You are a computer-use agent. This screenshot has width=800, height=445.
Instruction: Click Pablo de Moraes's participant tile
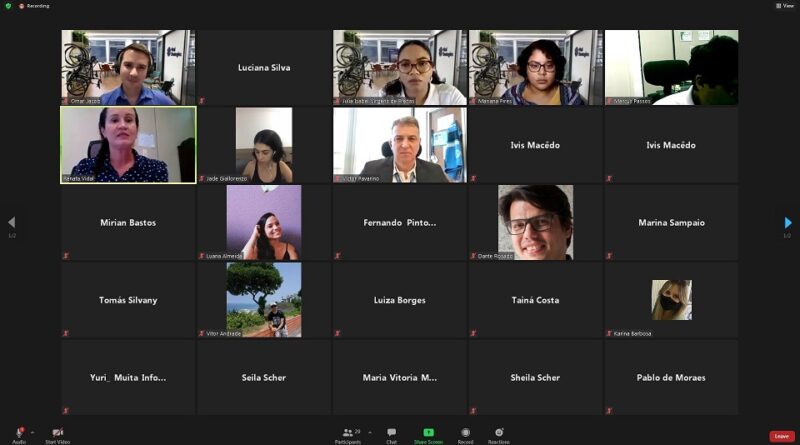click(x=671, y=377)
